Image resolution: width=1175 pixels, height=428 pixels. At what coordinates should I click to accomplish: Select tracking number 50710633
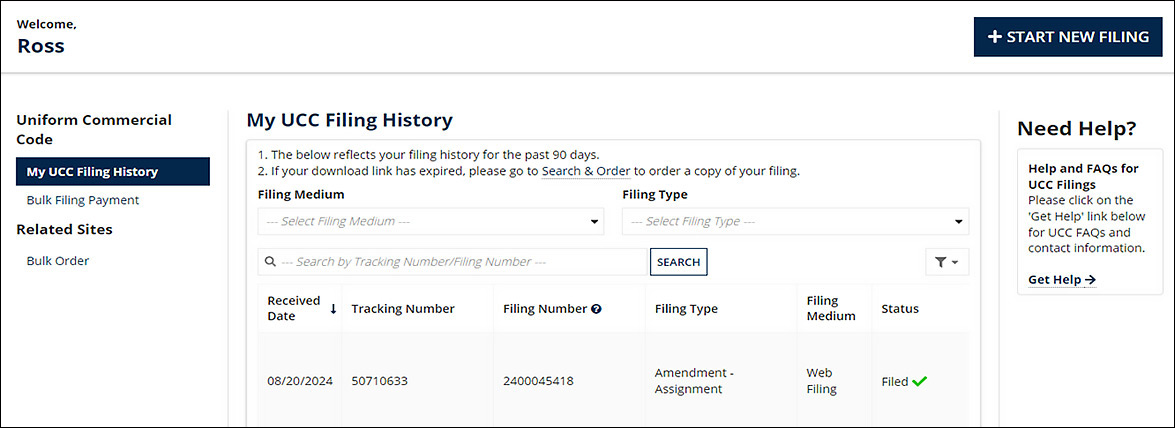(x=379, y=381)
